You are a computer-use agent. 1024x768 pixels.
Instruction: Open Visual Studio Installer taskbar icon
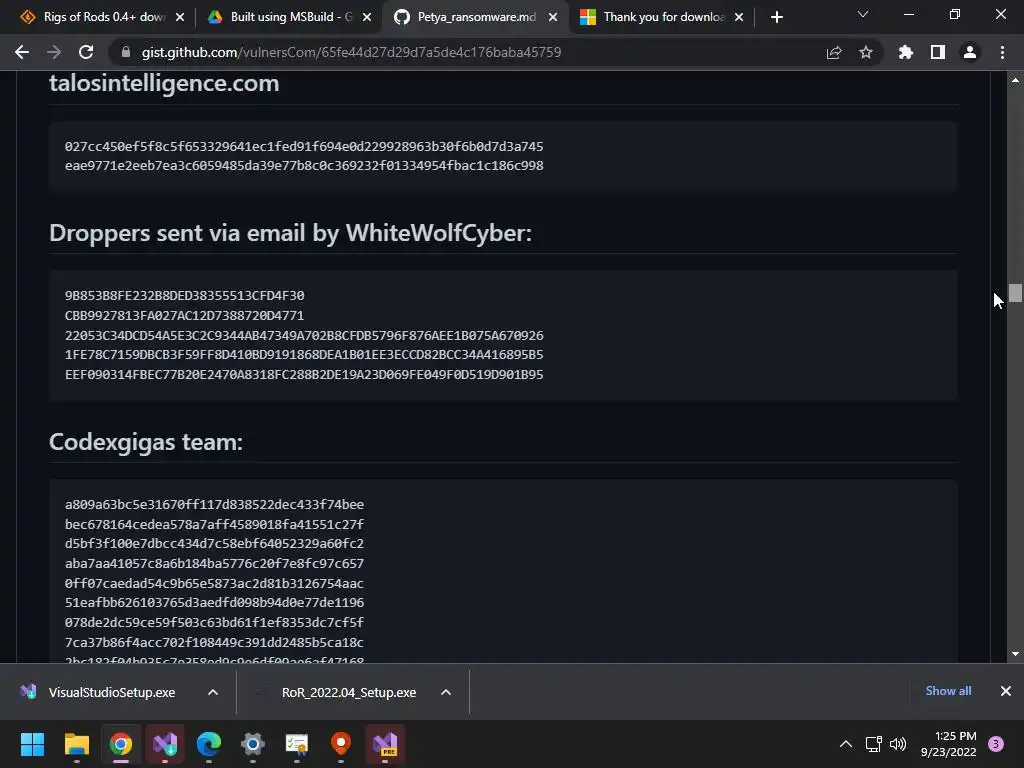click(x=165, y=744)
